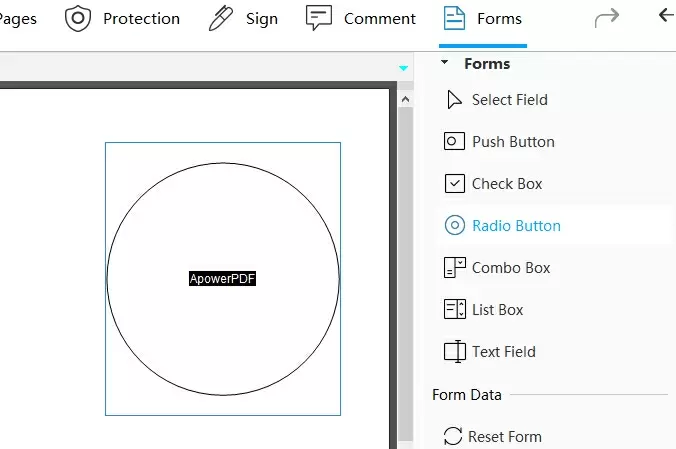Click the Reset Form circular arrows icon

453,436
